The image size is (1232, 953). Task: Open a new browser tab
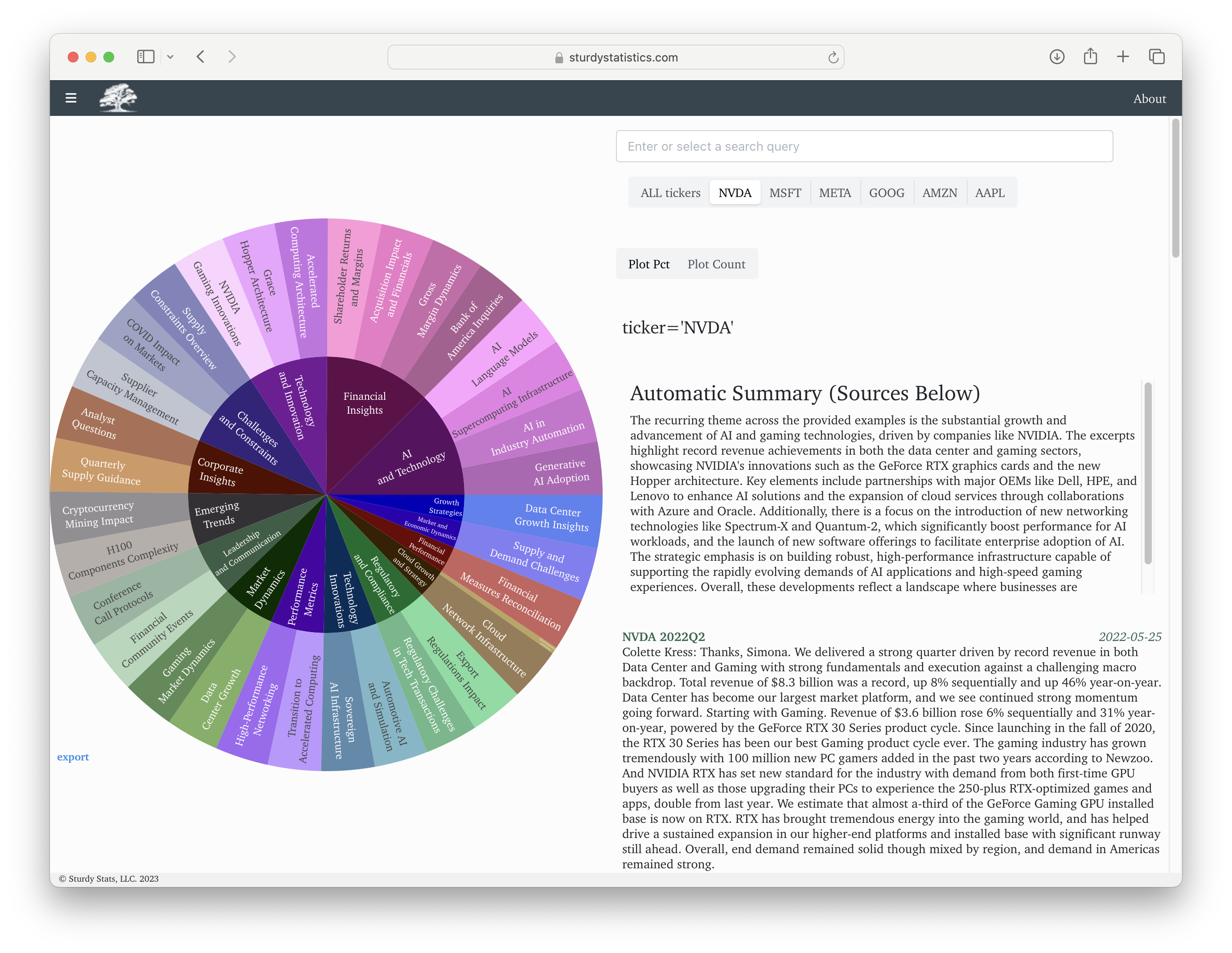1122,57
